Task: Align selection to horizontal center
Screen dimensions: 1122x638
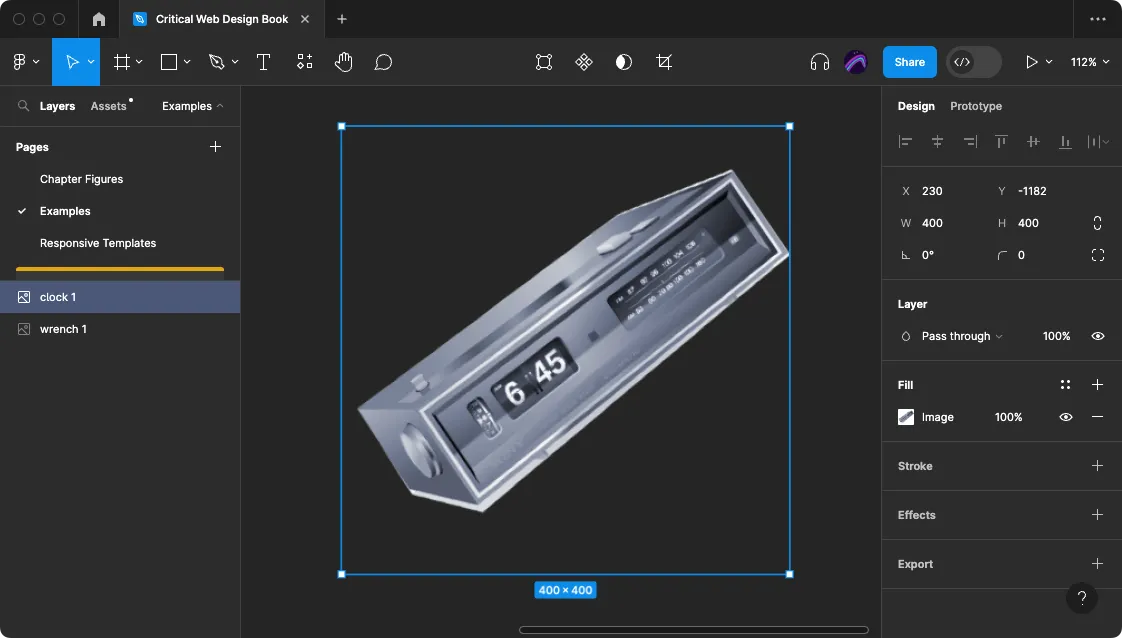Action: [937, 141]
